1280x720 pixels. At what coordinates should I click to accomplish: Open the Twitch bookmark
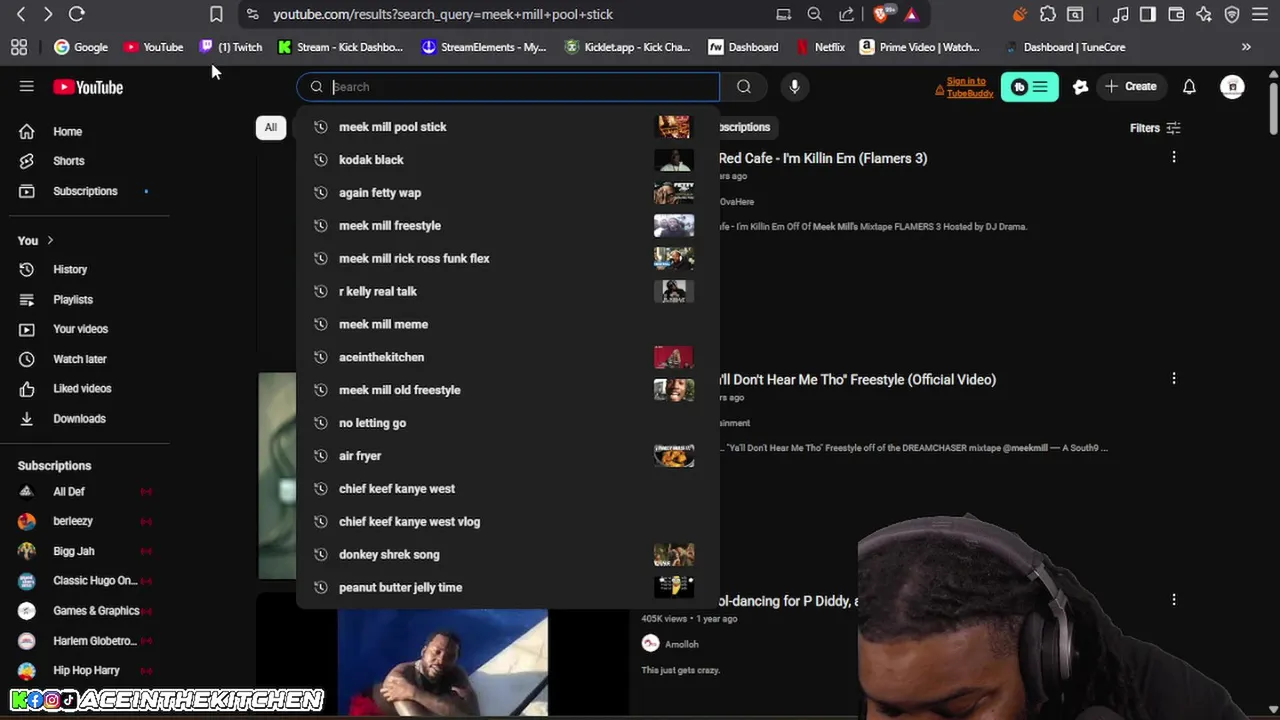tap(231, 47)
